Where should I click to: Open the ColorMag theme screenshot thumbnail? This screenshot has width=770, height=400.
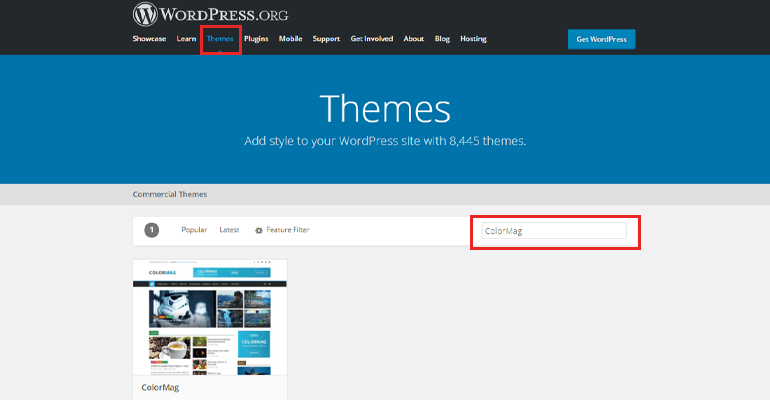pos(210,318)
